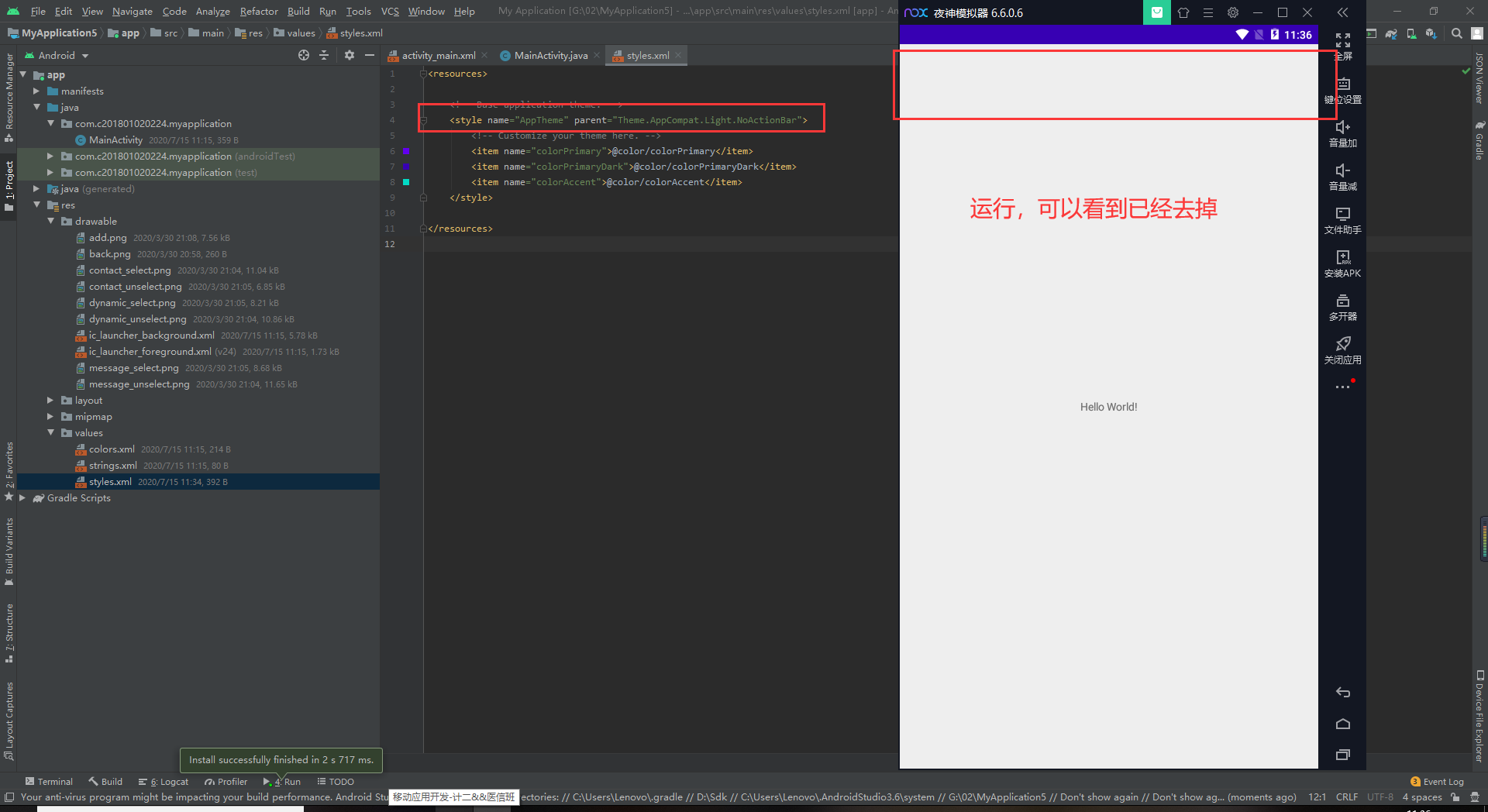Click colorPrimary gutter color swatch
Viewport: 1488px width, 812px height.
click(x=406, y=151)
